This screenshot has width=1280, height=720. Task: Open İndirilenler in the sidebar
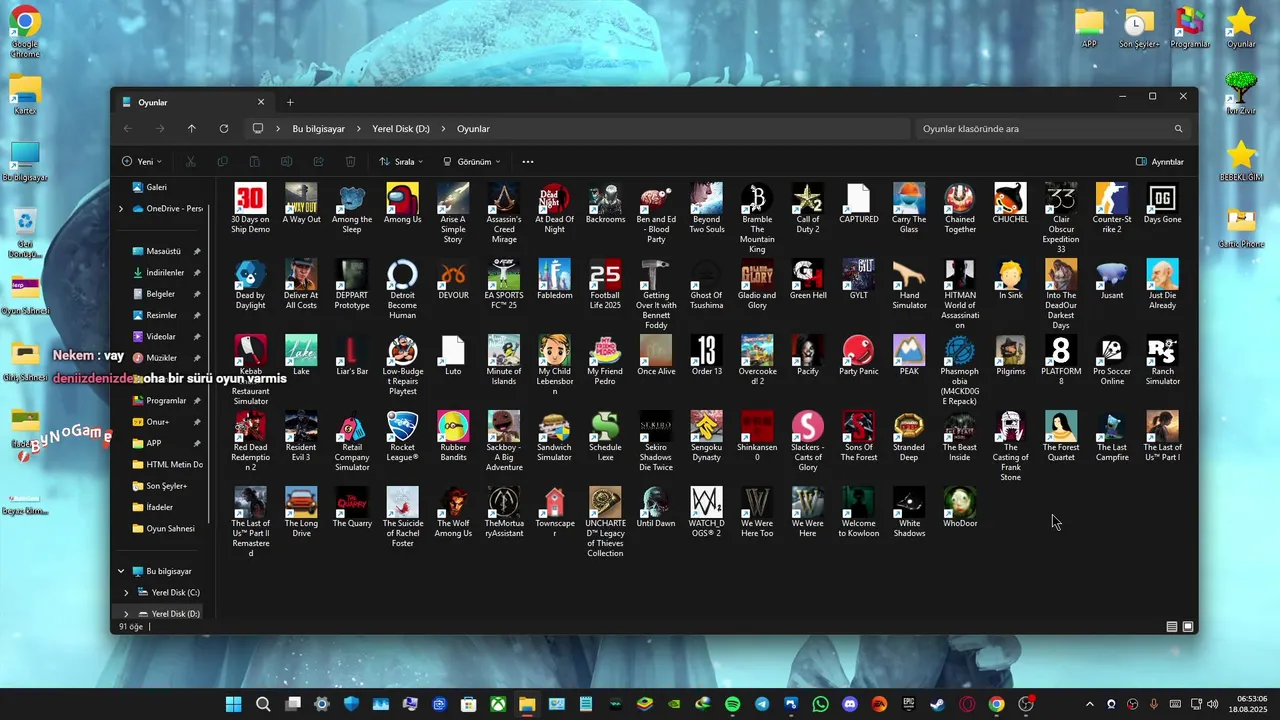(x=165, y=273)
